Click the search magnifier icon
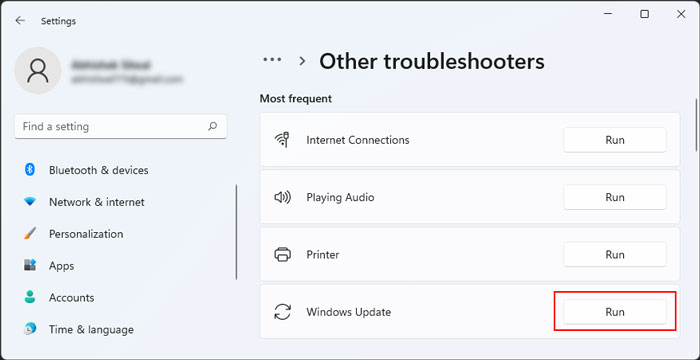 [x=212, y=126]
